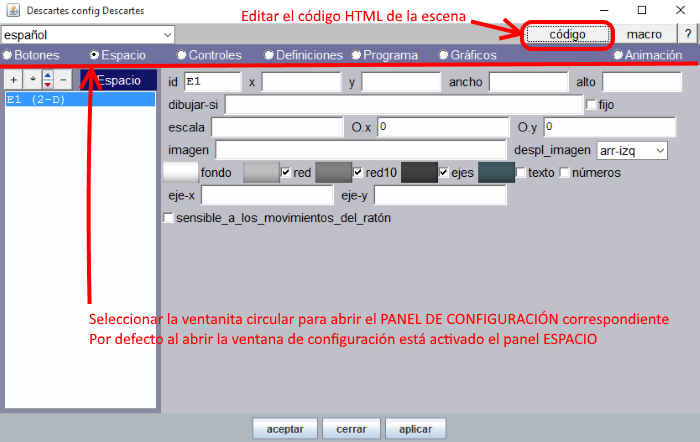Click the alto input field
The image size is (700, 442).
642,82
